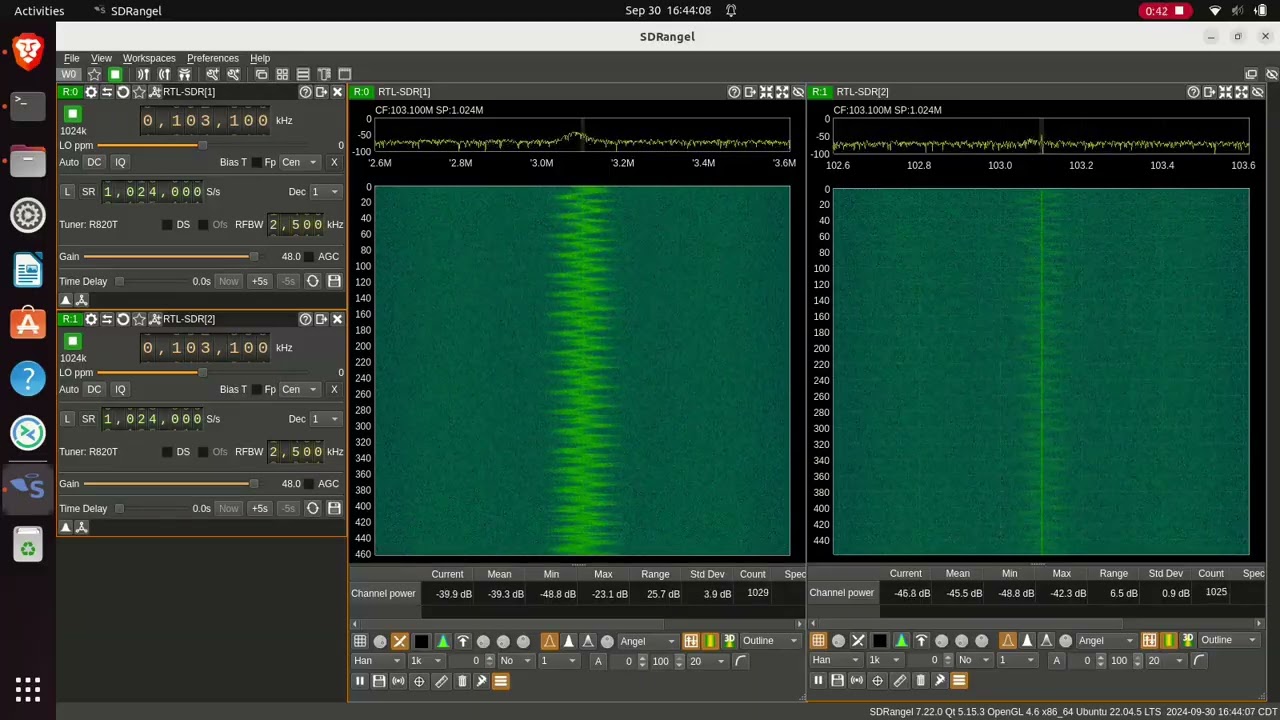Open presets star icon in the RTL-SDR[2] panel

tap(139, 319)
